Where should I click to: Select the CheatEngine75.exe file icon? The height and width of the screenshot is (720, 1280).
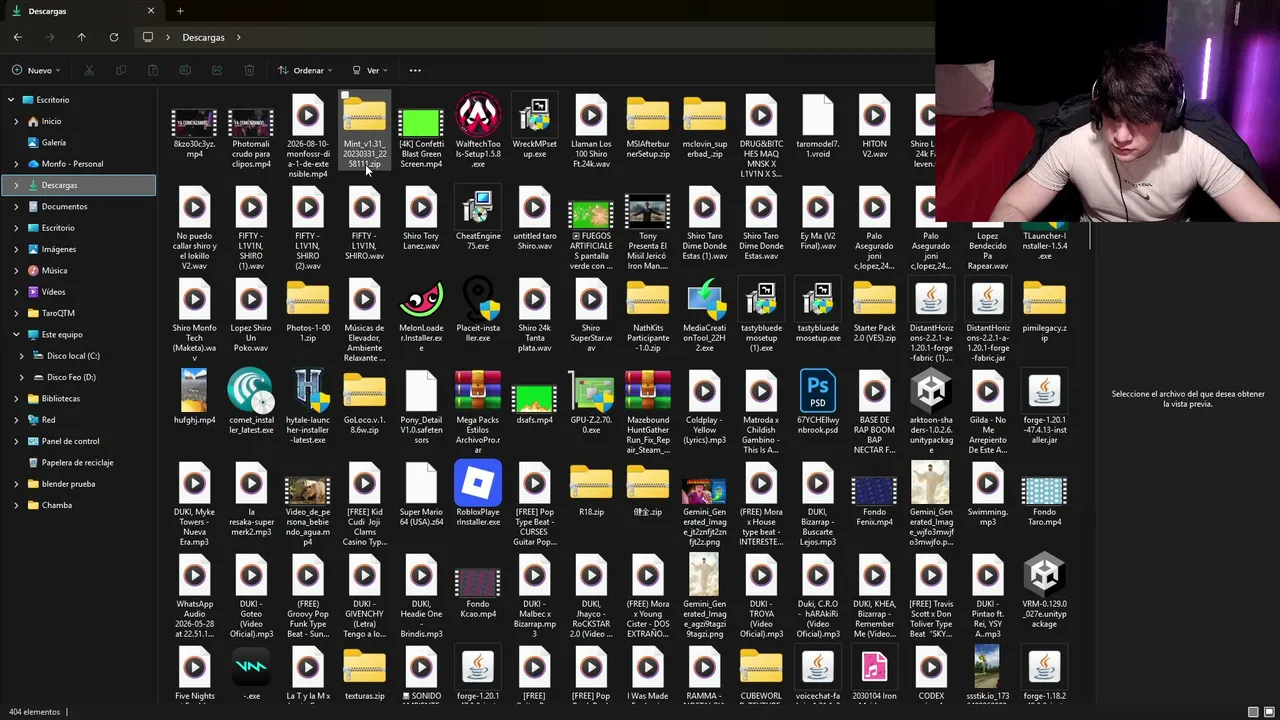(478, 208)
